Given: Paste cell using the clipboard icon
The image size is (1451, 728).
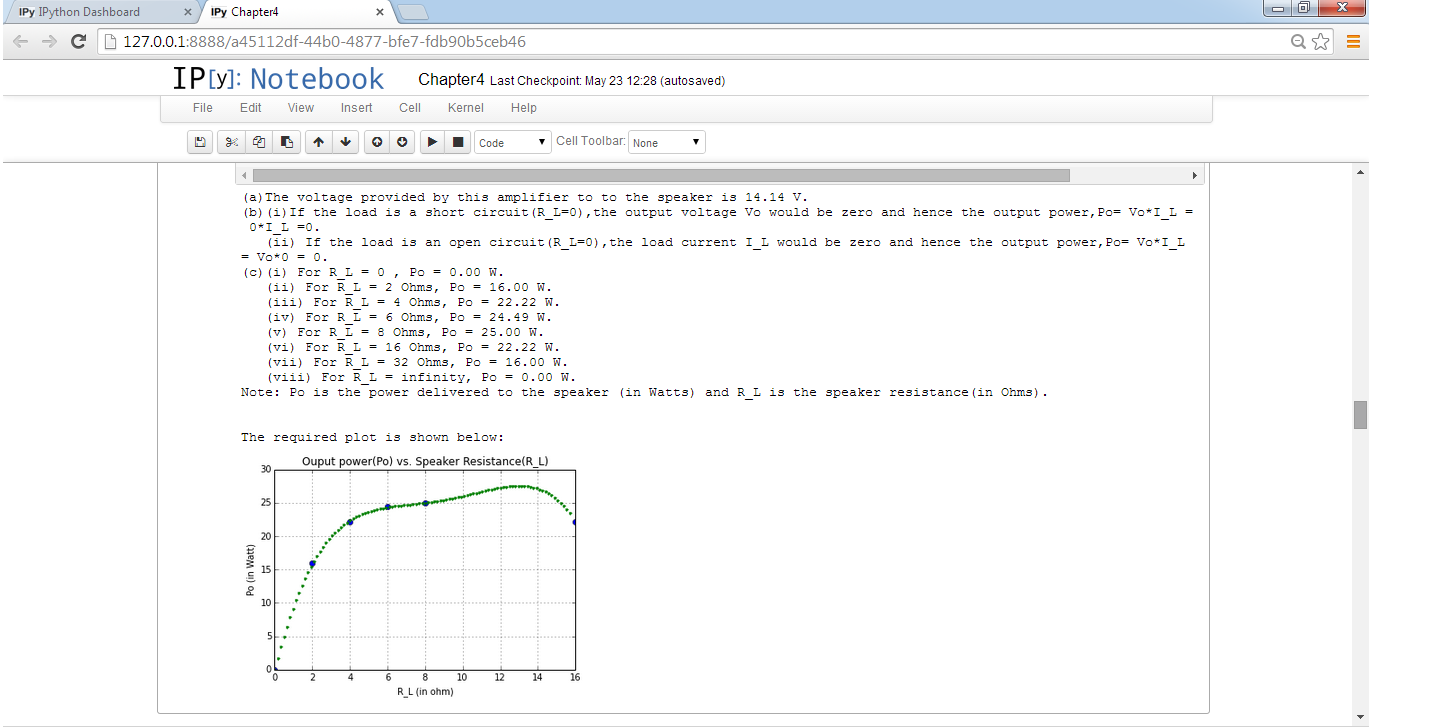Looking at the screenshot, I should (286, 143).
